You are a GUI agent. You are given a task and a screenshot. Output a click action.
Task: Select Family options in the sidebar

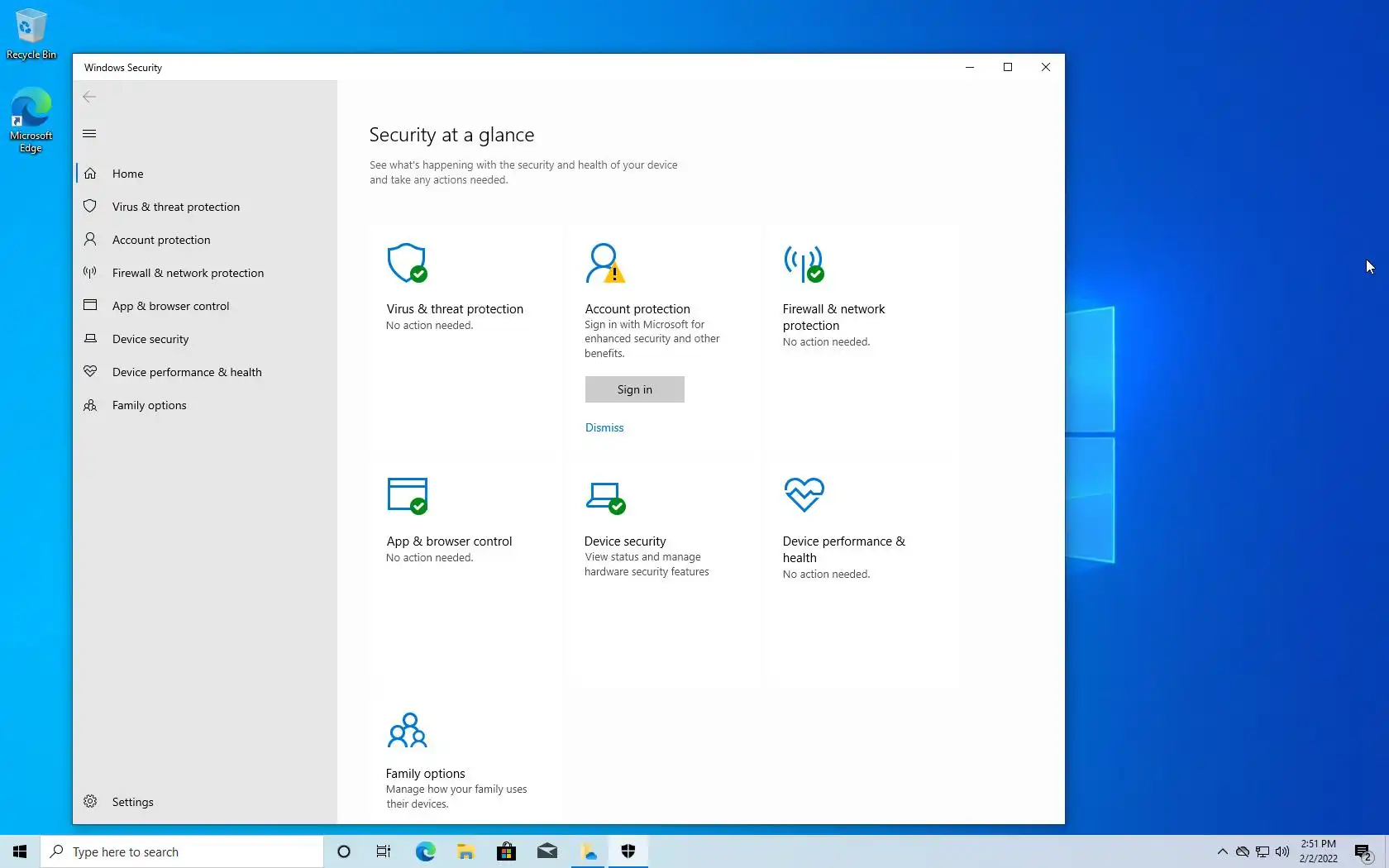click(x=205, y=405)
